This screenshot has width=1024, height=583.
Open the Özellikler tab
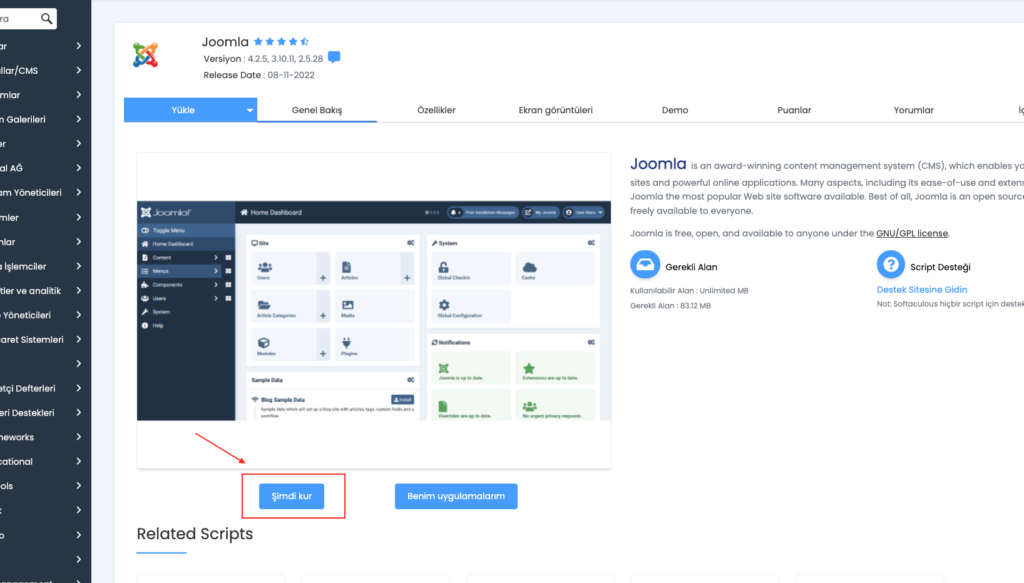[436, 110]
